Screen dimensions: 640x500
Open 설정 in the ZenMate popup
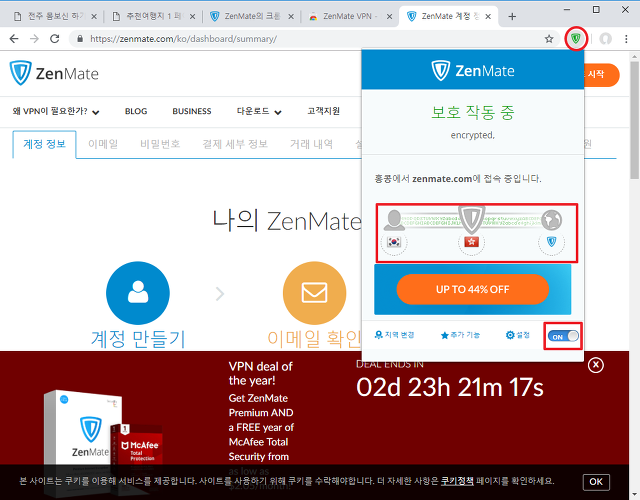518,335
